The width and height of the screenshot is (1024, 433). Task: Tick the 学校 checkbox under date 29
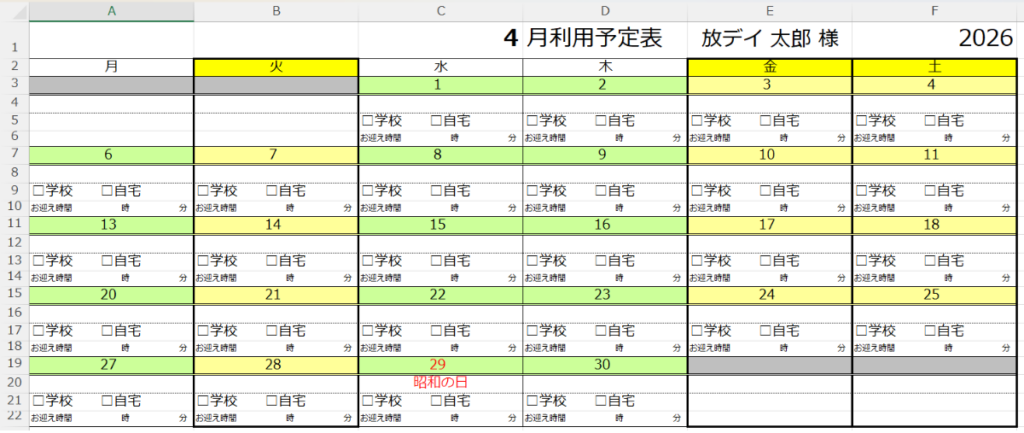[367, 401]
